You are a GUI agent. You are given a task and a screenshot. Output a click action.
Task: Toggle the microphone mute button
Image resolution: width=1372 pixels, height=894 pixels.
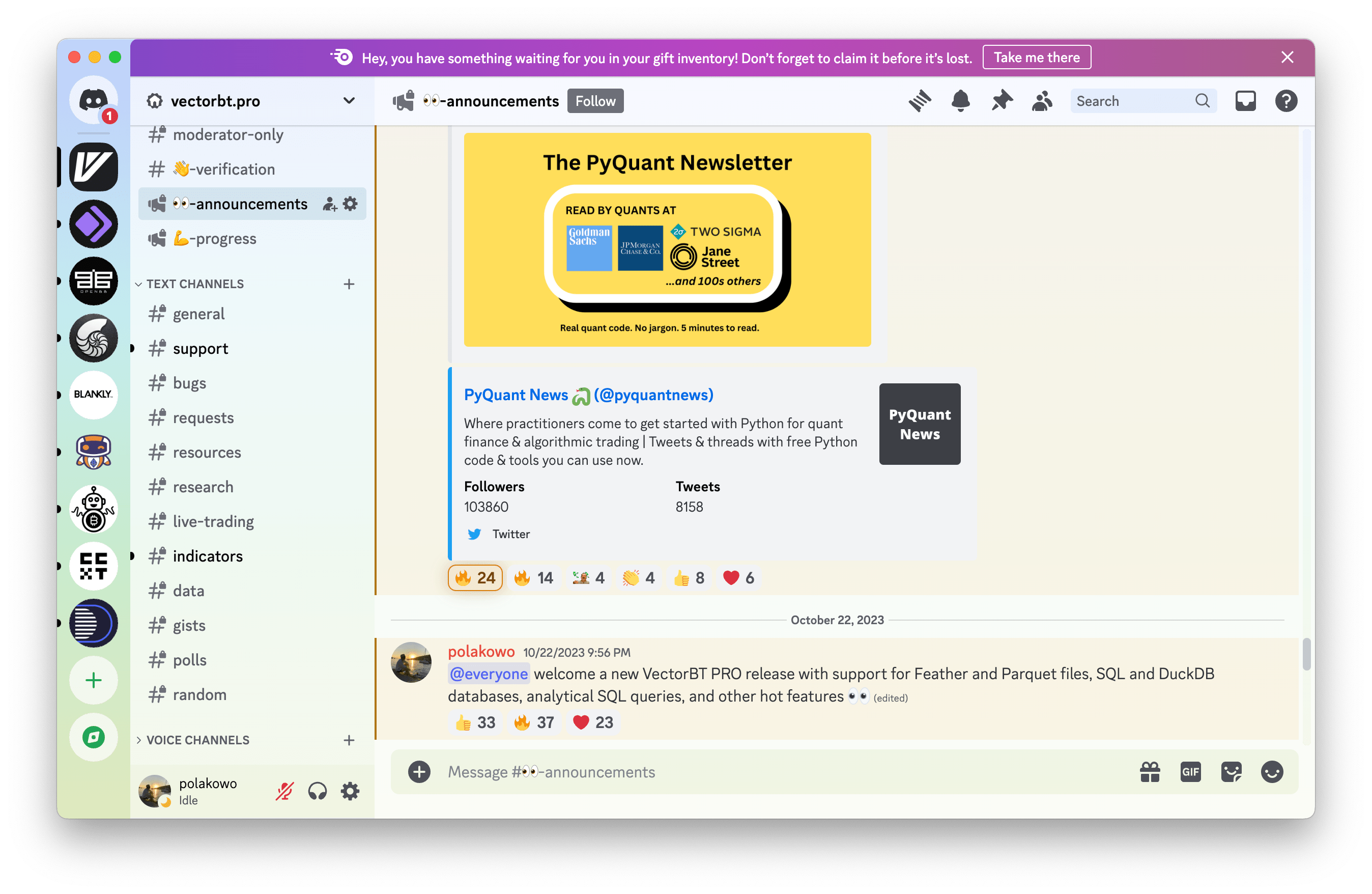point(284,791)
